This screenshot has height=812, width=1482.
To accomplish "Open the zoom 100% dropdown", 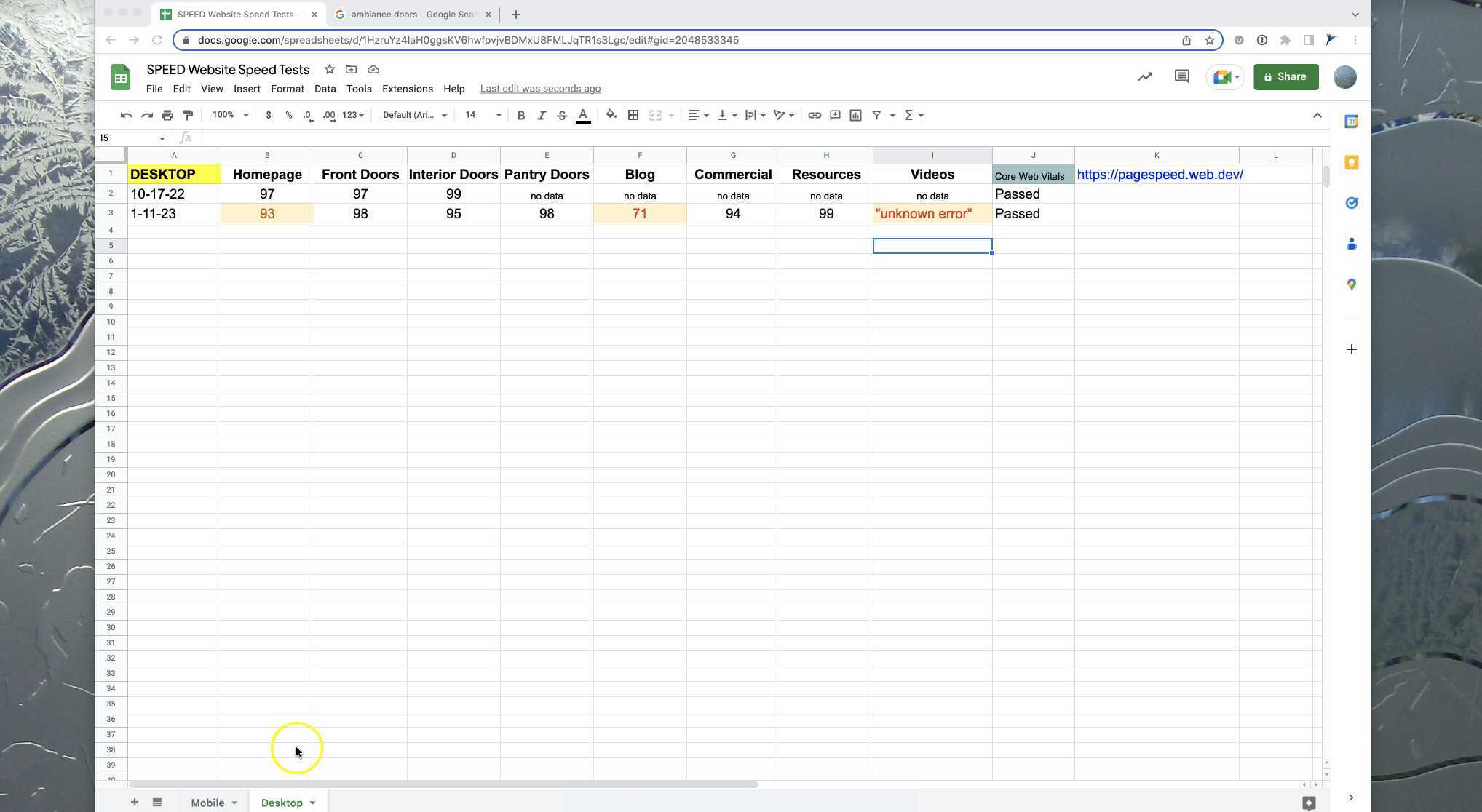I will 230,115.
